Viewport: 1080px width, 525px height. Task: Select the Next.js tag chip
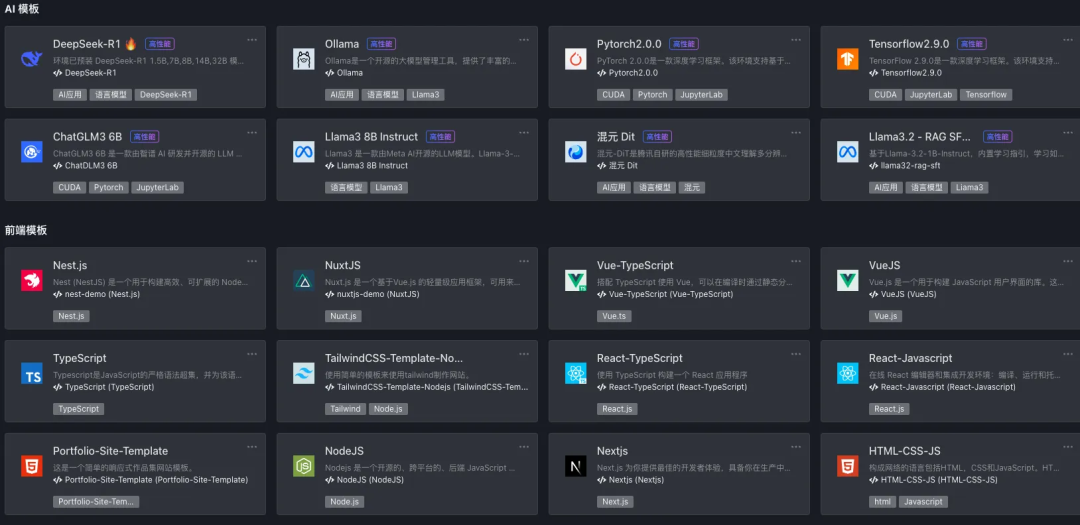(614, 502)
